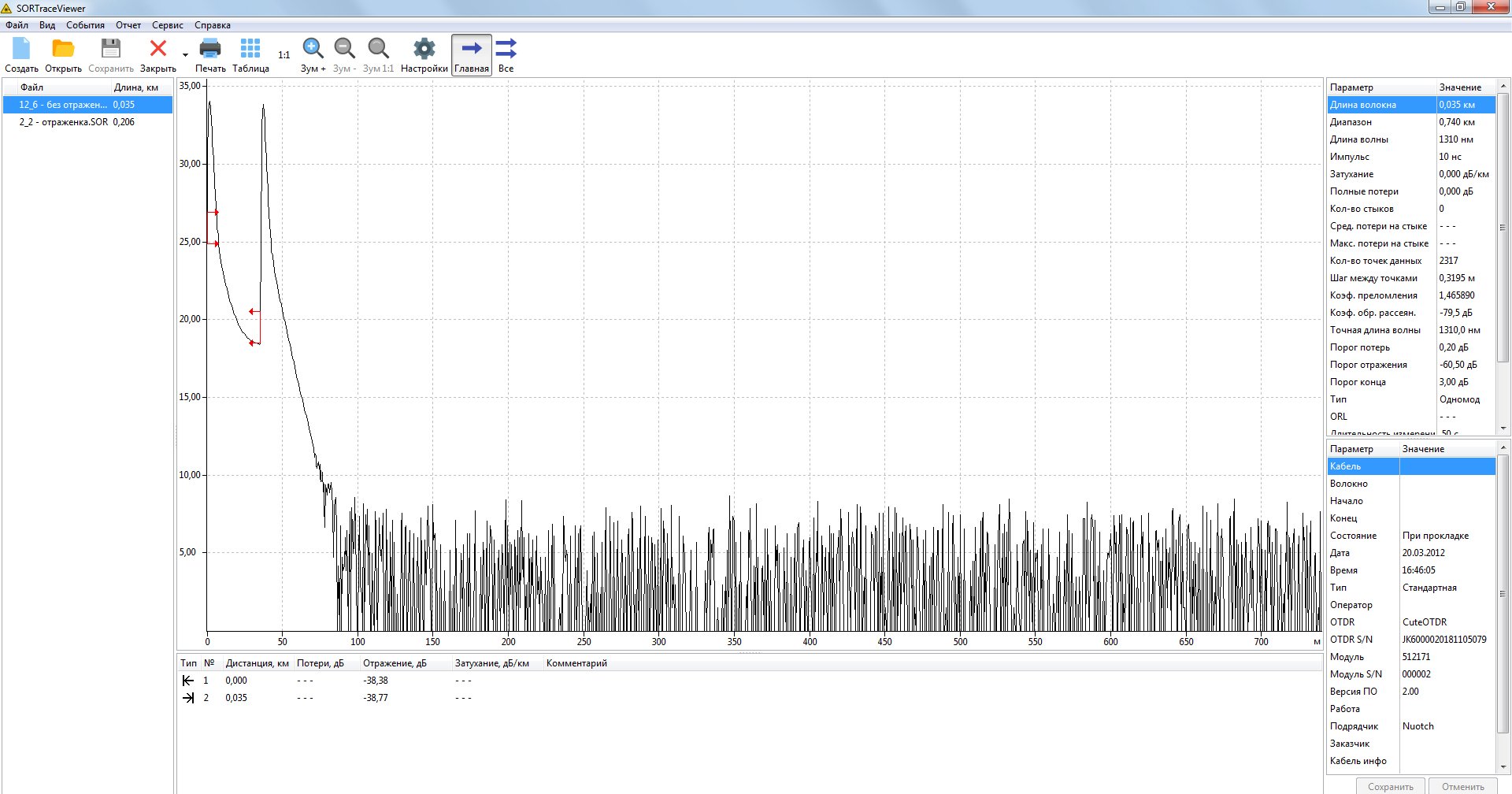Click the Отменить button
This screenshot has height=794, width=1512.
[x=1462, y=786]
